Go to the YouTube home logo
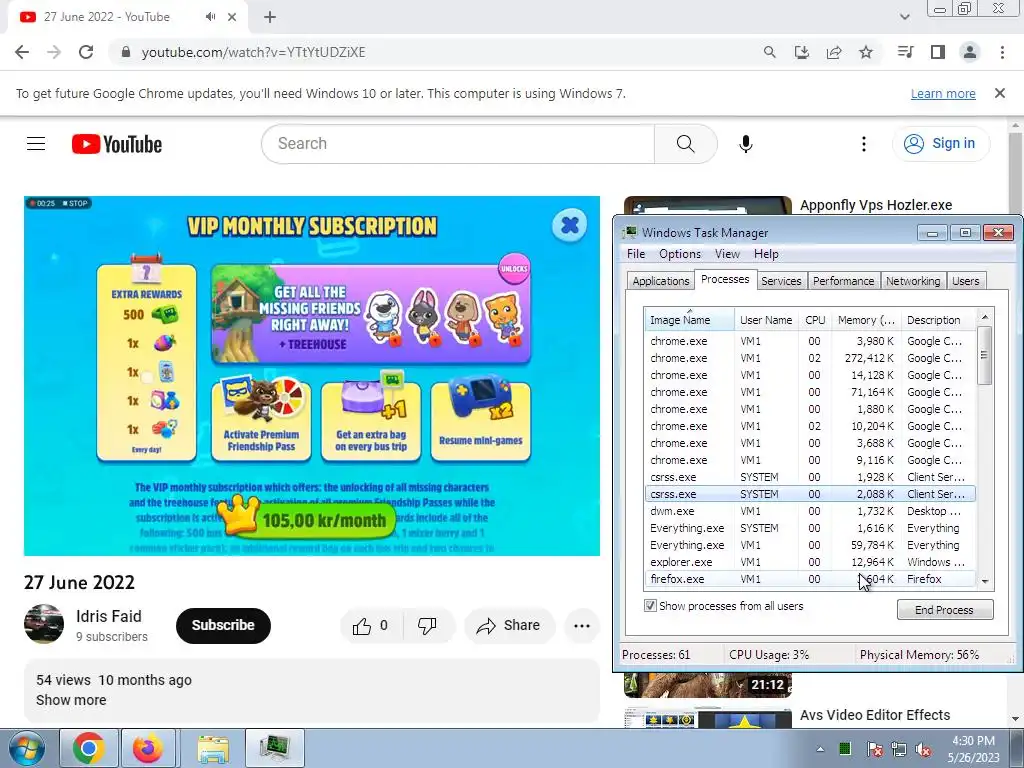1024x768 pixels. (x=117, y=144)
